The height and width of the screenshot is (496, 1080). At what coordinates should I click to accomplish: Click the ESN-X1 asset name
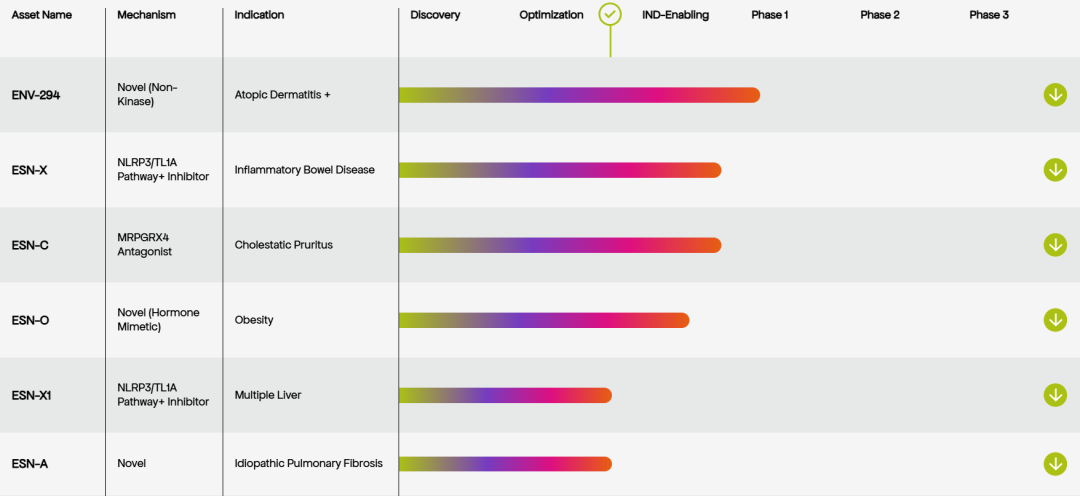[32, 395]
